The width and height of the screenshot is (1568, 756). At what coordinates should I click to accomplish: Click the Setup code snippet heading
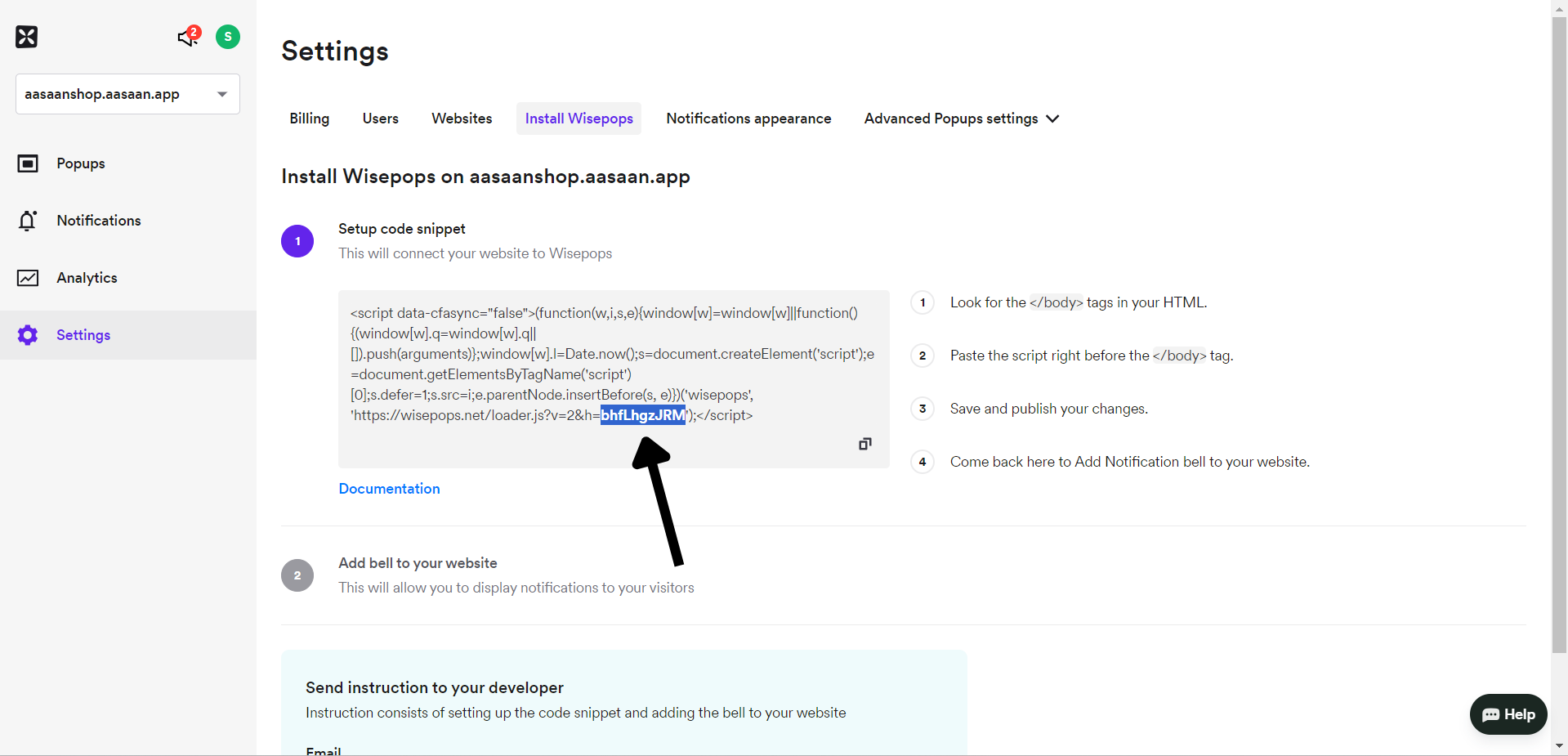tap(402, 229)
